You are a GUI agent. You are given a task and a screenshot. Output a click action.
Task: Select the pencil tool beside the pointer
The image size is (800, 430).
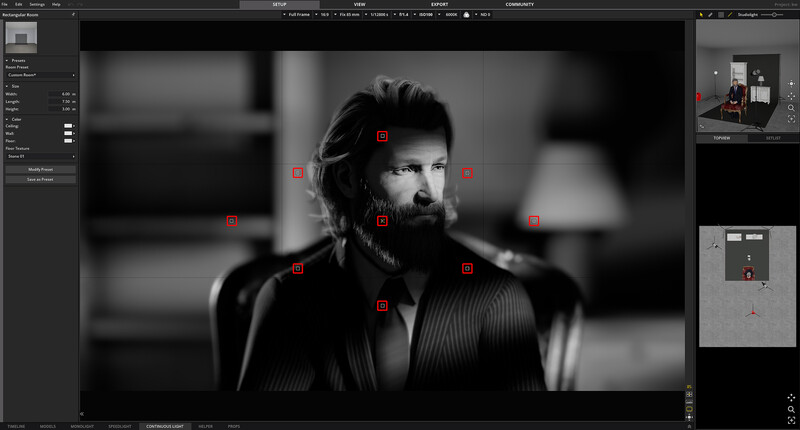[x=710, y=15]
